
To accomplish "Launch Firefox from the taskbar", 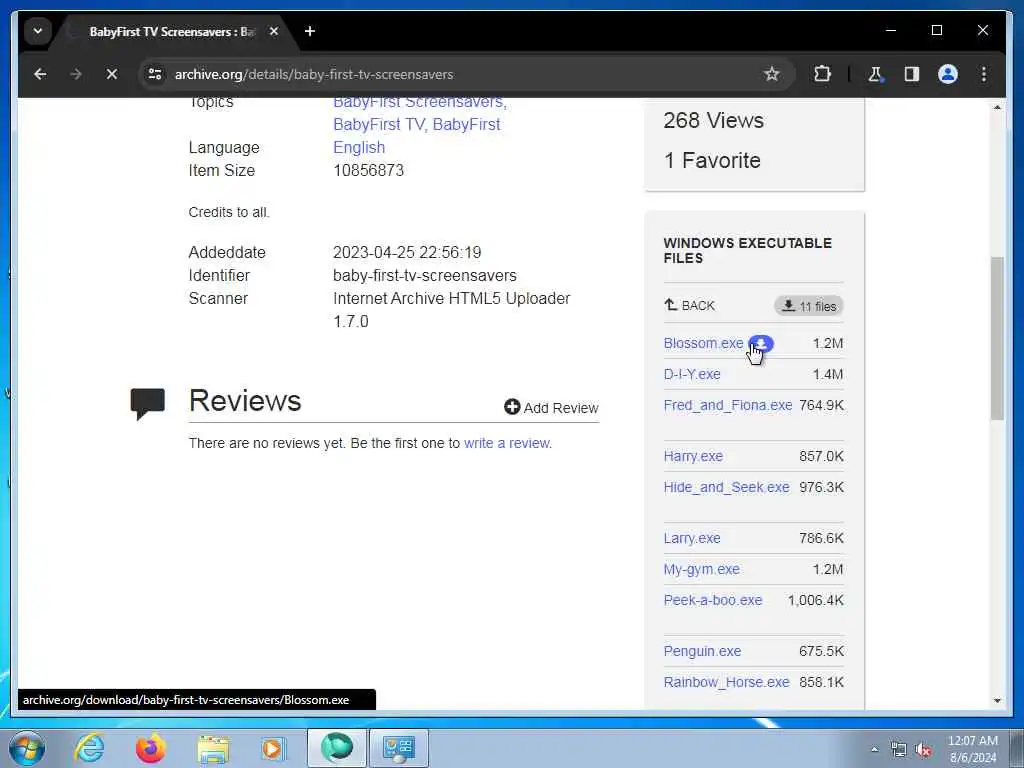I will click(151, 748).
